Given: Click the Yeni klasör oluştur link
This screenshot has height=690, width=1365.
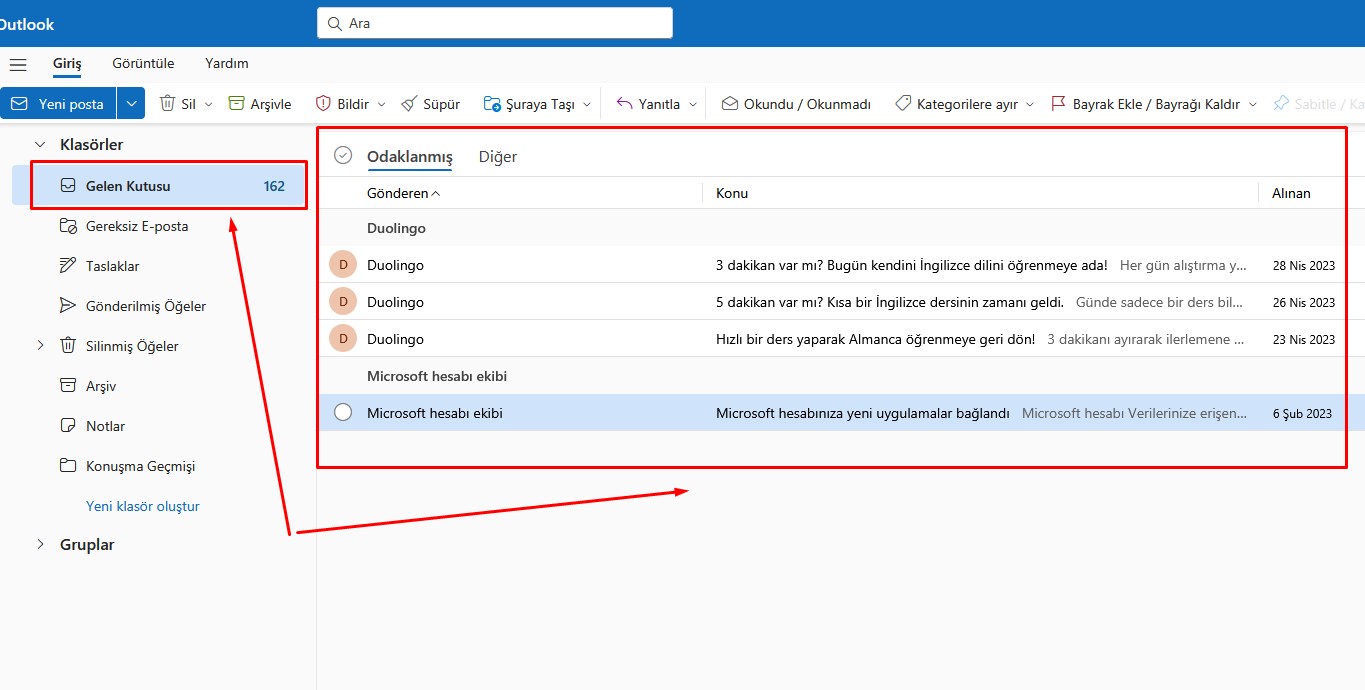Looking at the screenshot, I should (141, 506).
